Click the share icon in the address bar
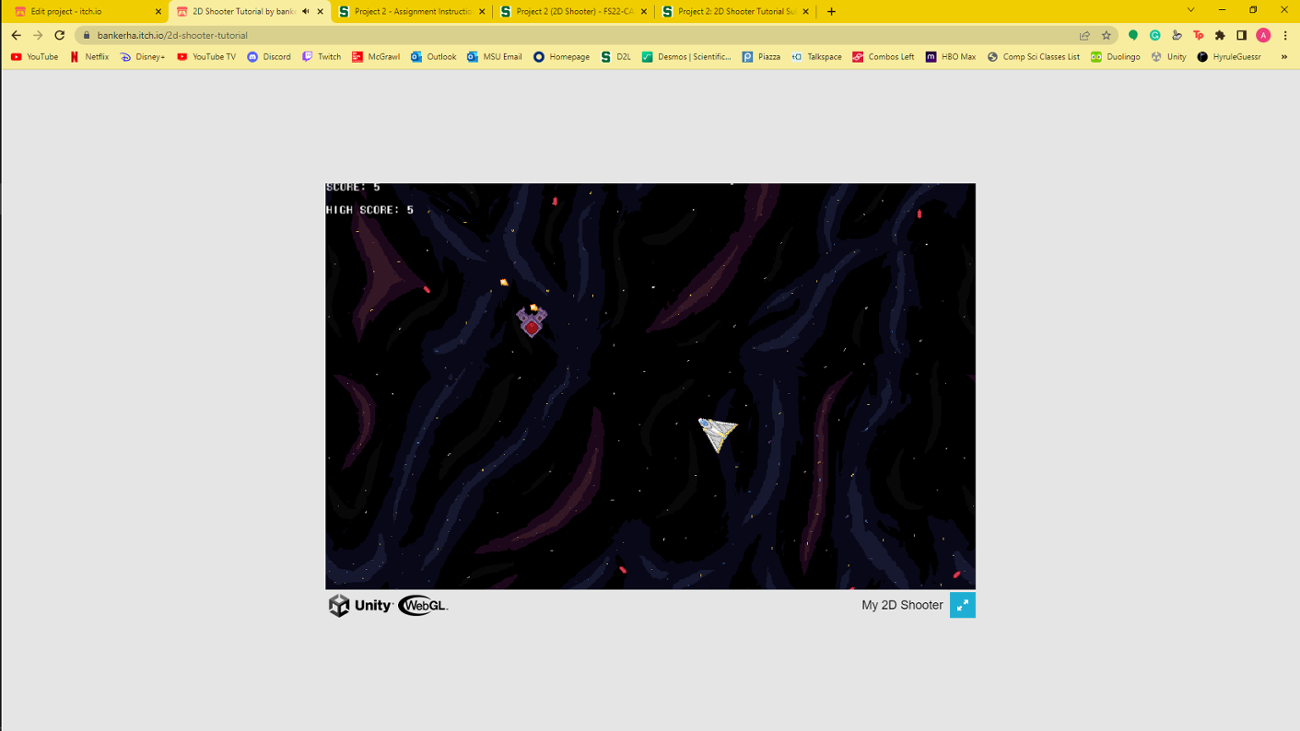This screenshot has width=1300, height=731. coord(1084,33)
